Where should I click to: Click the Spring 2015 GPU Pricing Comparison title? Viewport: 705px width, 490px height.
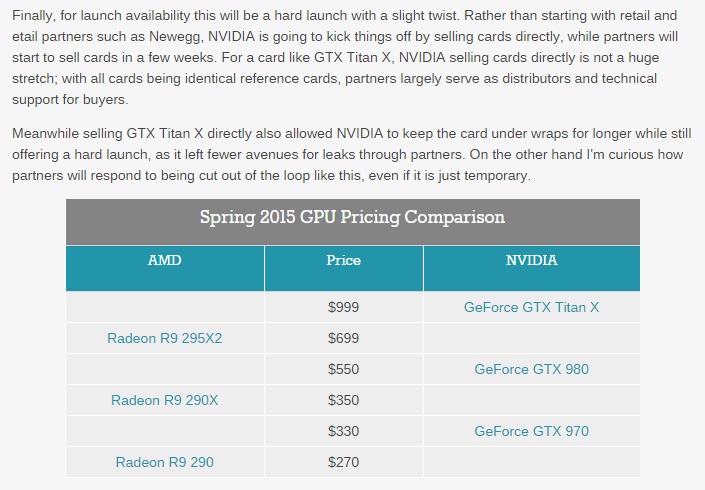[x=352, y=218]
